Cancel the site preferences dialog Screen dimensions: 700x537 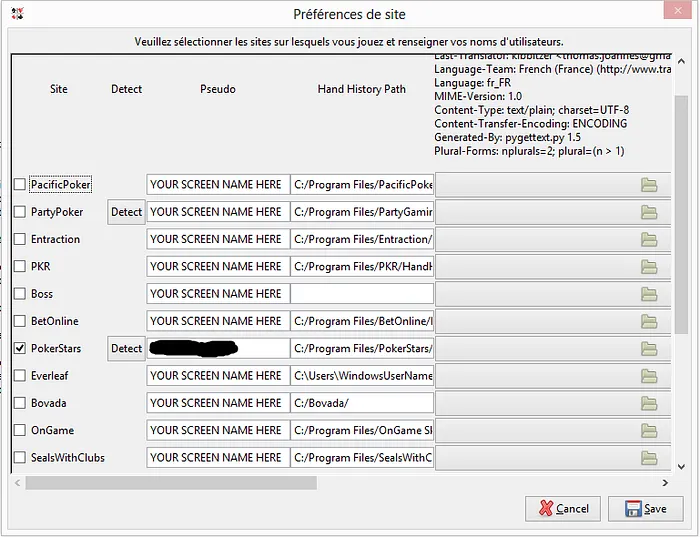(x=563, y=509)
